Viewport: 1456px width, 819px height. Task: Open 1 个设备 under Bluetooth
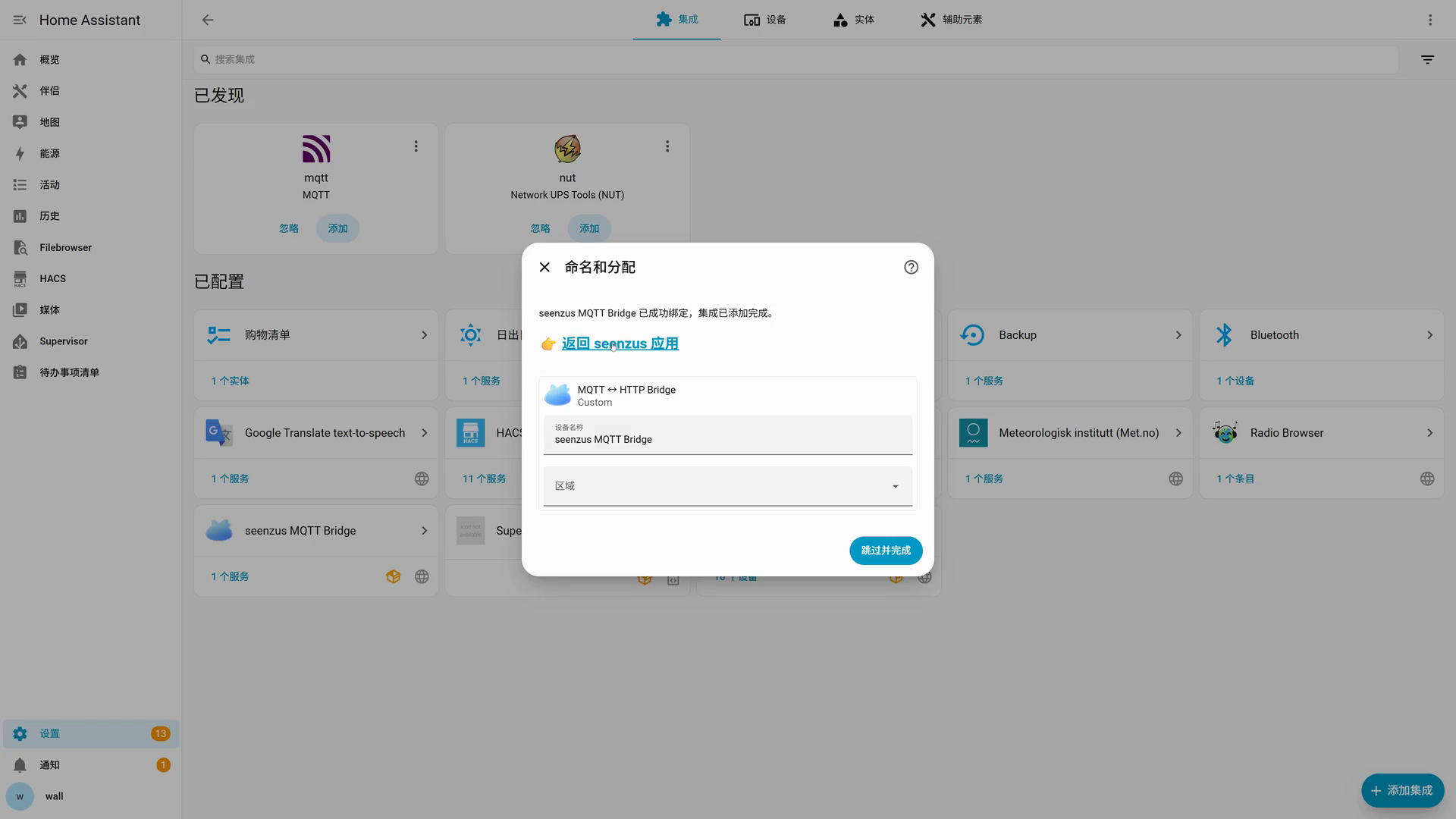[x=1235, y=381]
